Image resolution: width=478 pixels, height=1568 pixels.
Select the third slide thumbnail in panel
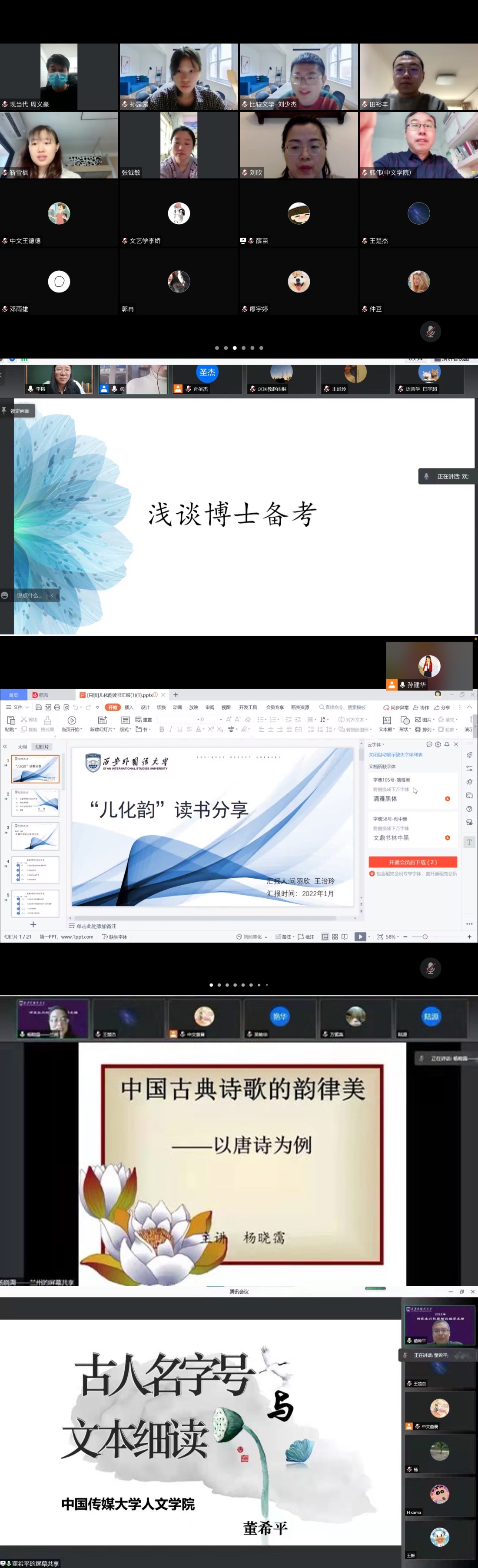pos(35,836)
